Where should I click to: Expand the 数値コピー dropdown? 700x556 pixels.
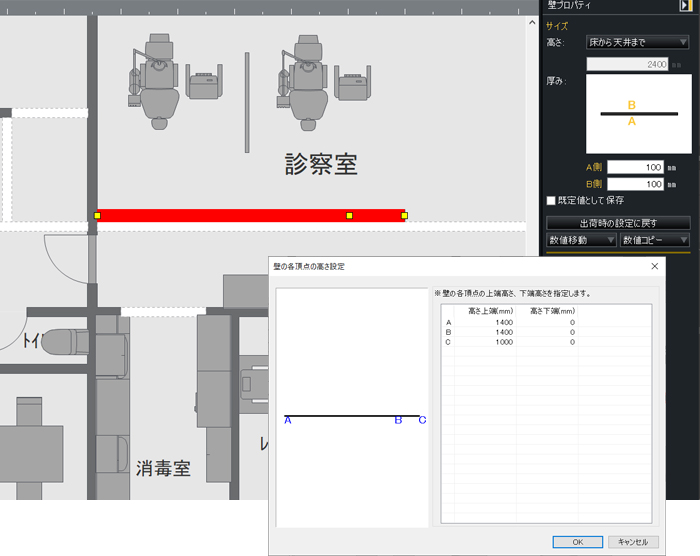(654, 240)
